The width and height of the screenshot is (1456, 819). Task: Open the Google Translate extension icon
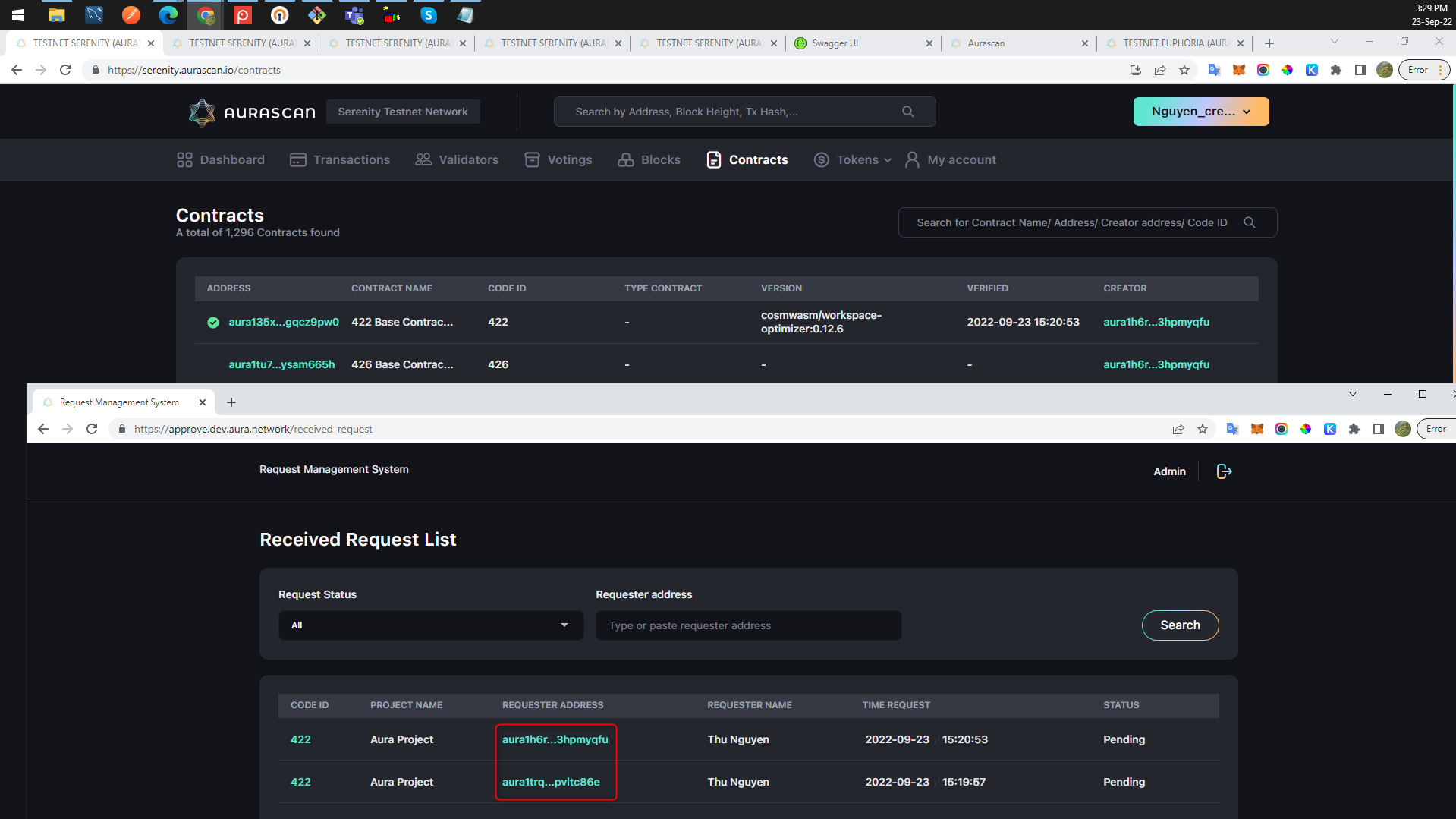click(x=1213, y=70)
